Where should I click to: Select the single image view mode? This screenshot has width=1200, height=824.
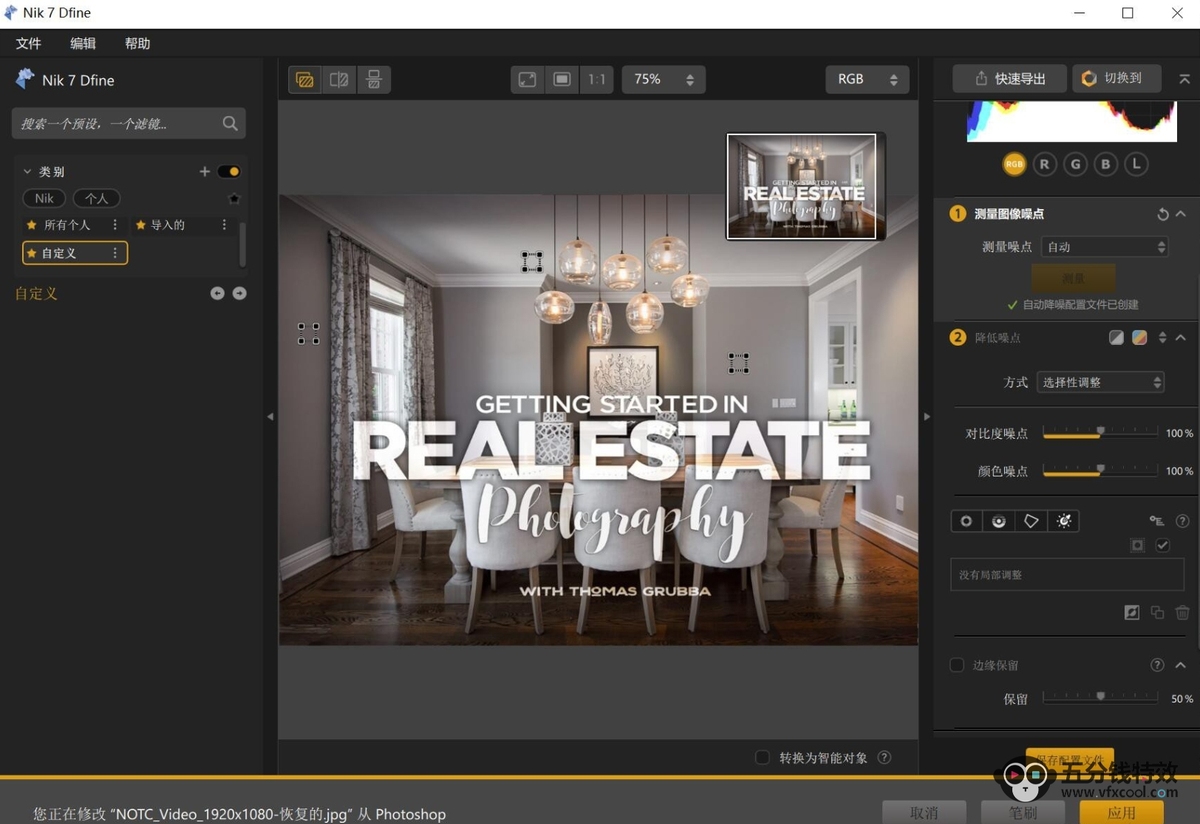tap(305, 80)
